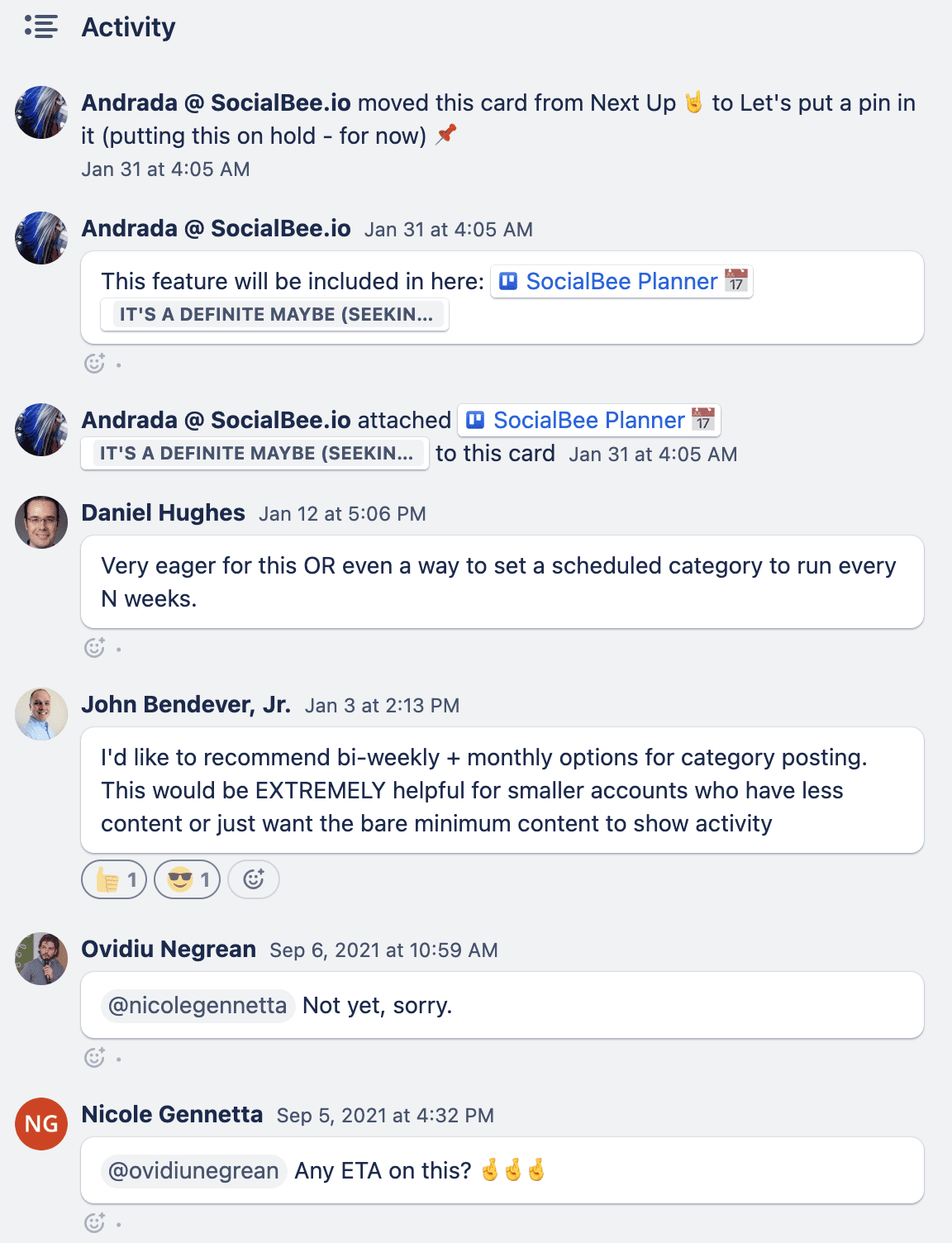Open the SocialBee Planner link in Andrada's comment

tap(620, 281)
